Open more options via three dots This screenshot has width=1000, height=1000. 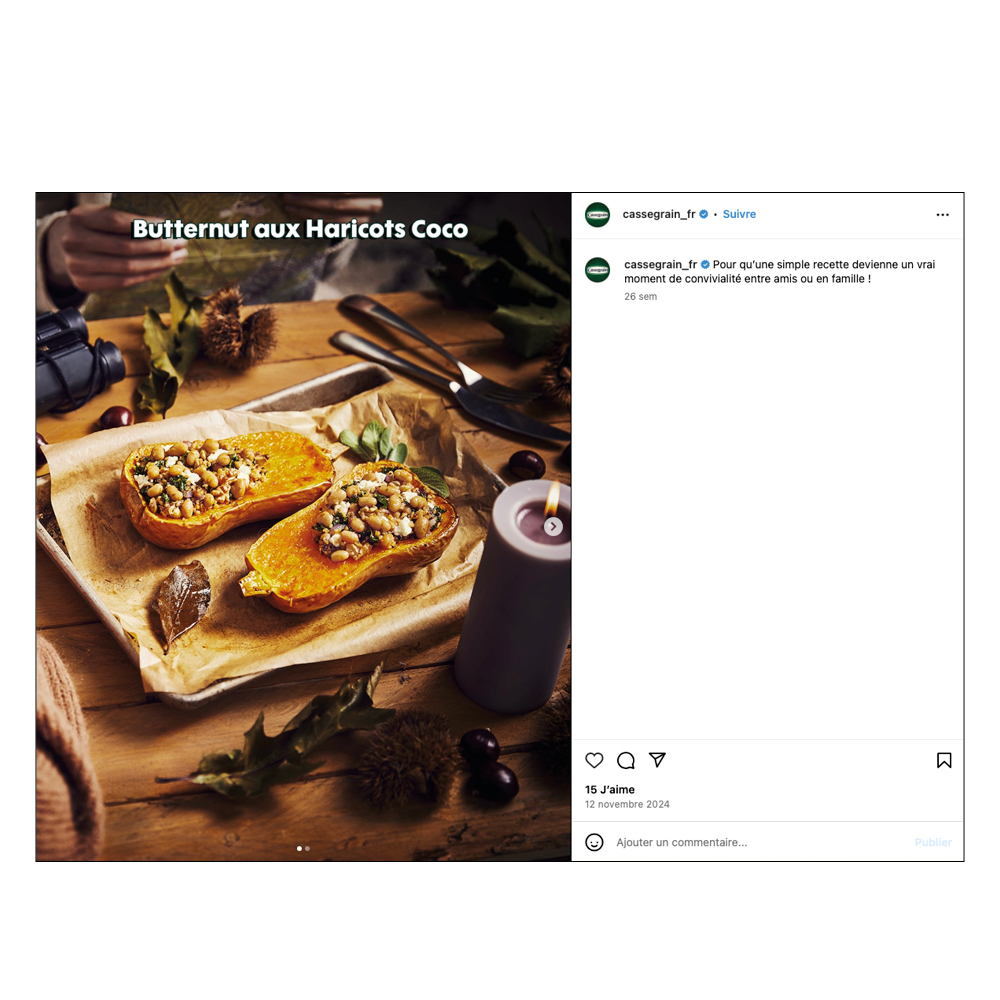943,215
